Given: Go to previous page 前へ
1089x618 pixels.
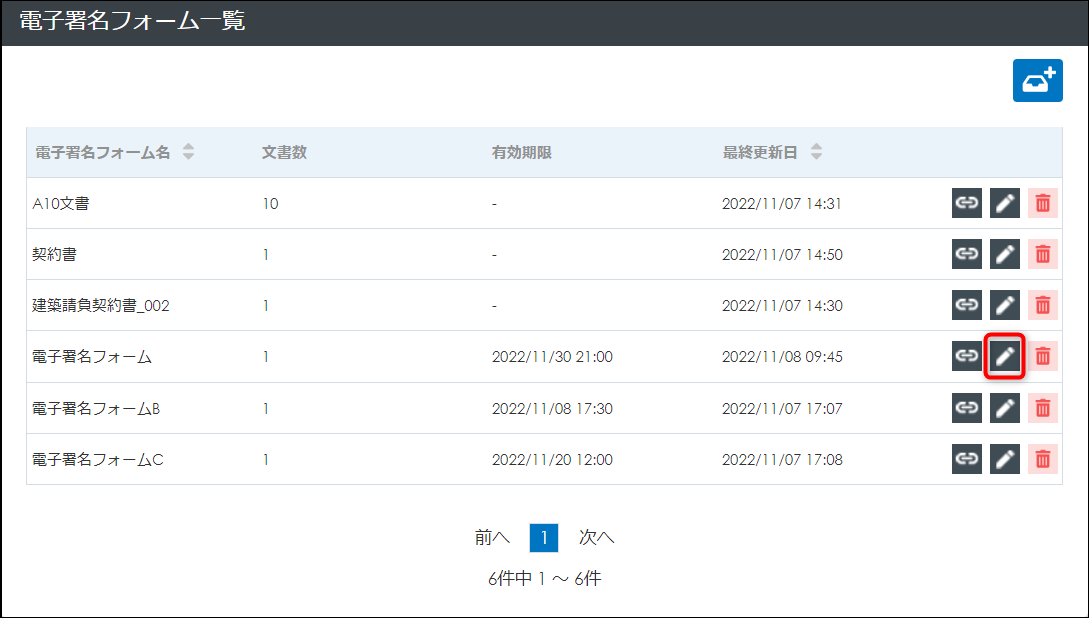Looking at the screenshot, I should 492,537.
